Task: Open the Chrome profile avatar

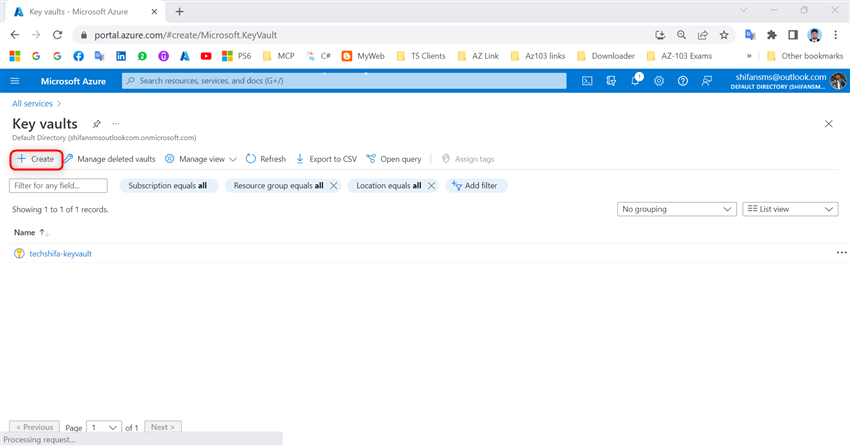Action: coord(814,35)
